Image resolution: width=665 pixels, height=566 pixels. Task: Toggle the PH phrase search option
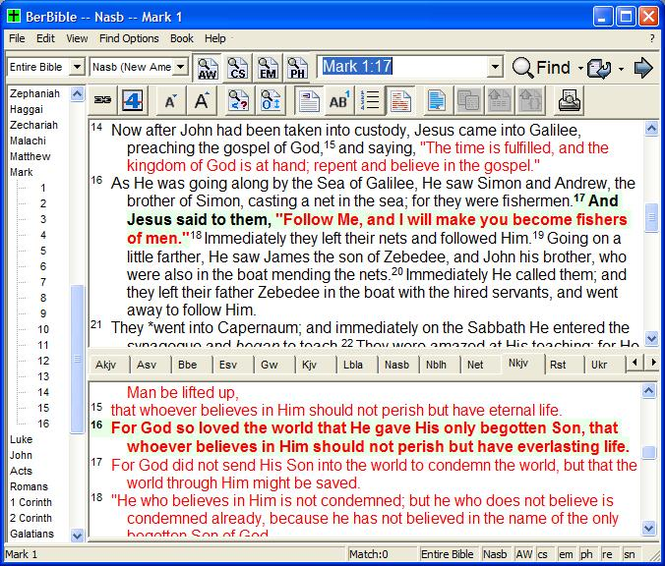click(x=297, y=68)
